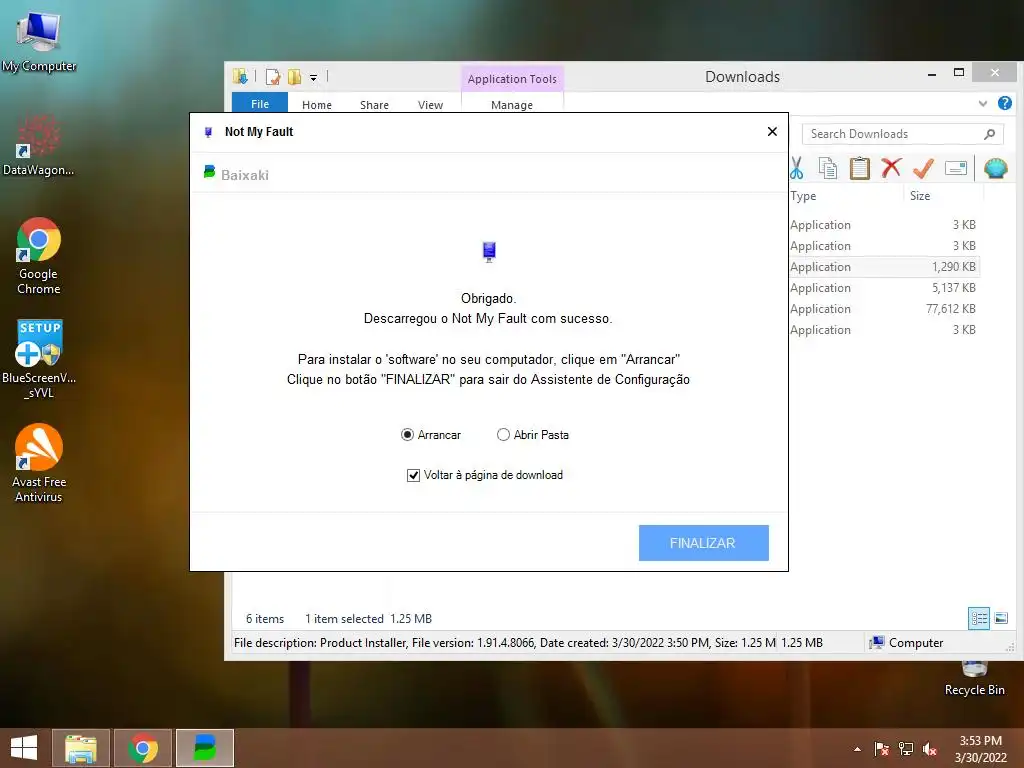Viewport: 1024px width, 768px height.
Task: Click the red Delete X icon
Action: tap(891, 168)
